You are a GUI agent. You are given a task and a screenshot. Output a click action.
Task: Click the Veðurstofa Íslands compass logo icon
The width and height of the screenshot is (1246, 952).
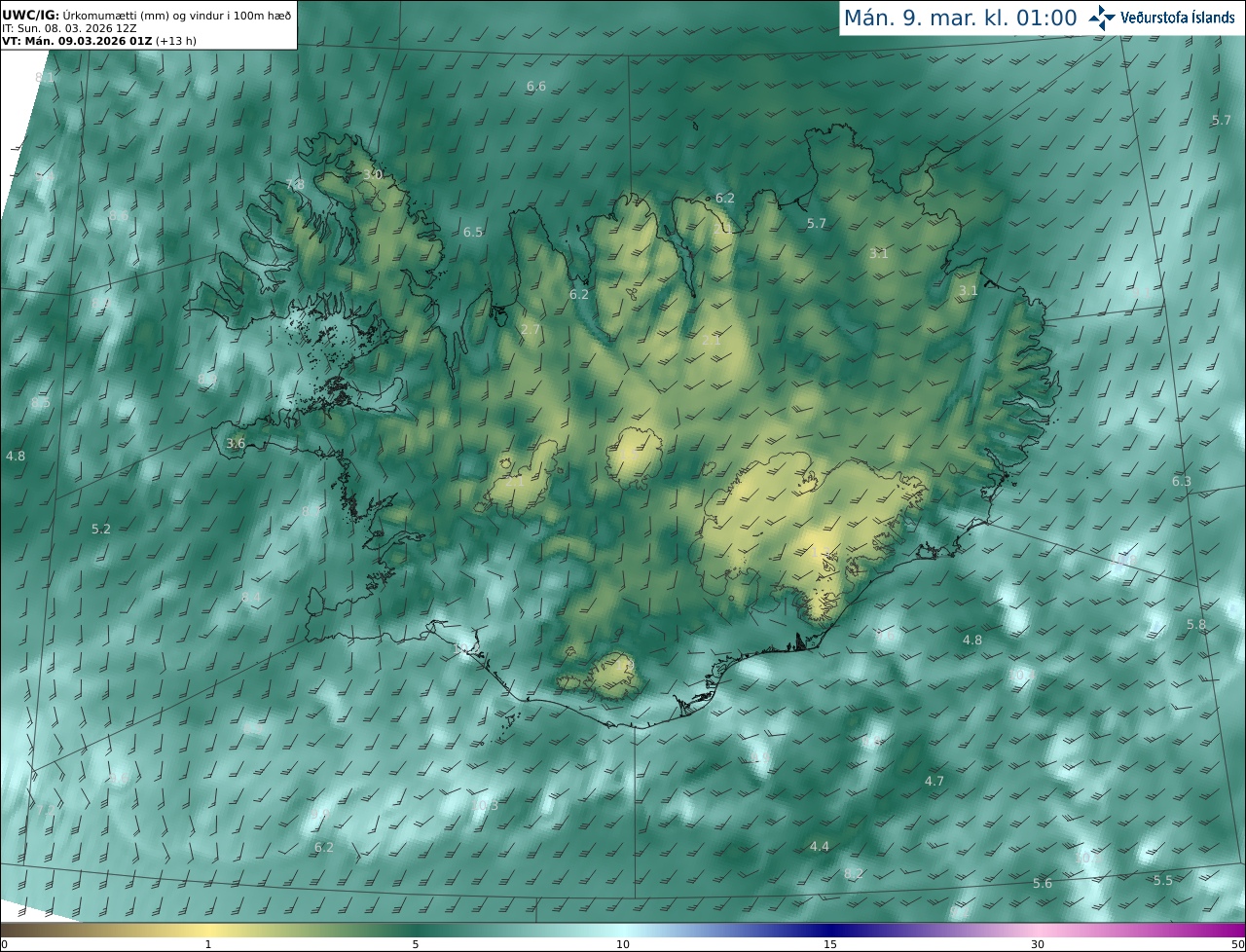tap(1102, 17)
